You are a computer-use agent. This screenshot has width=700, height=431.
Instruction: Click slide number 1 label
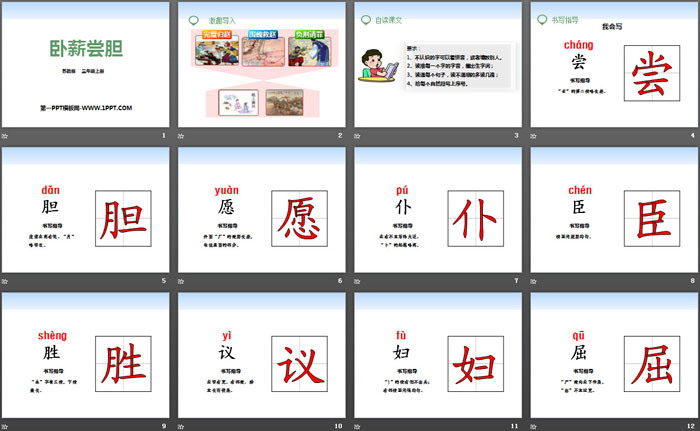coord(164,135)
